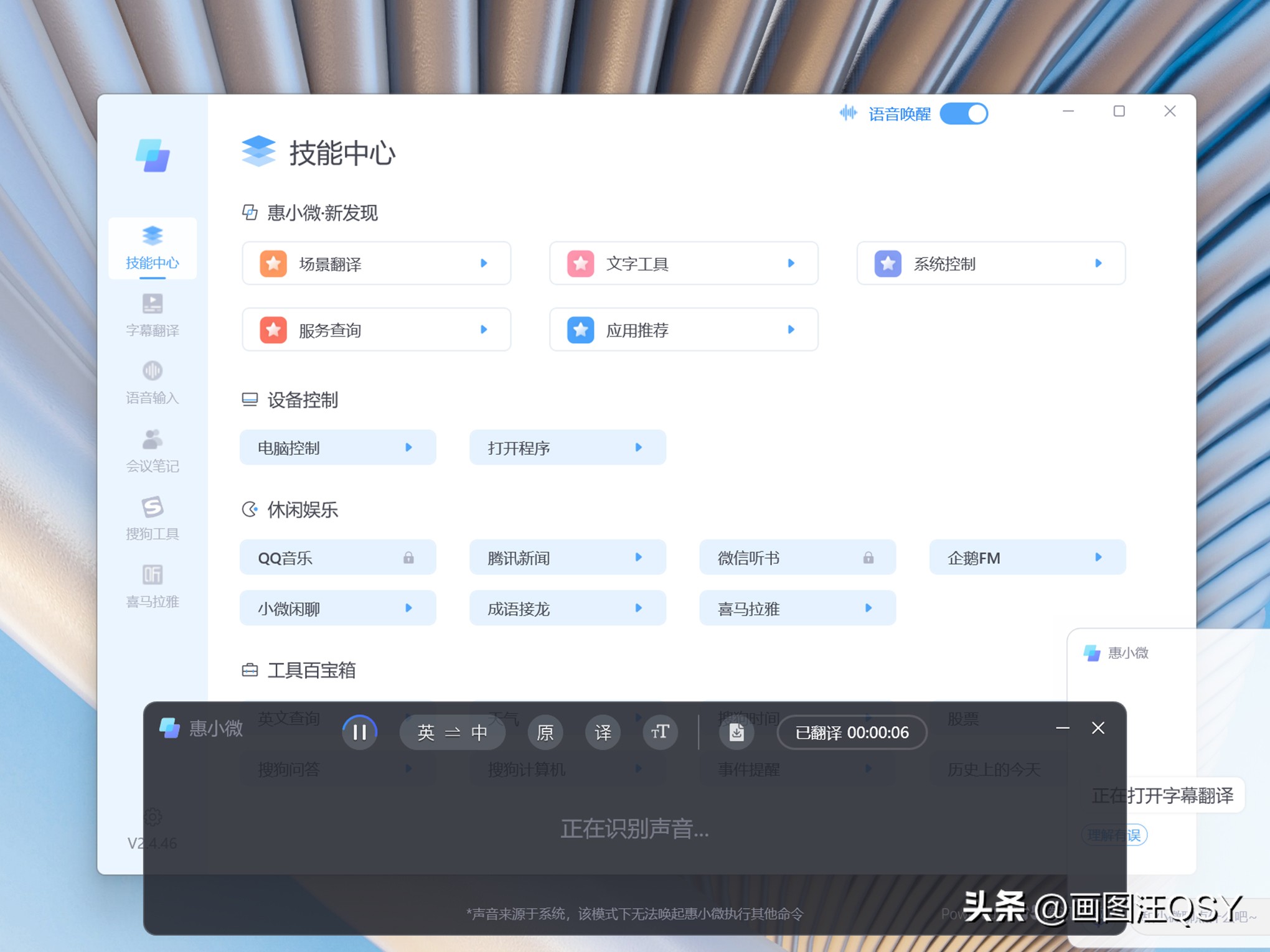Open the settings gear above V2.4.46
This screenshot has width=1270, height=952.
(153, 817)
